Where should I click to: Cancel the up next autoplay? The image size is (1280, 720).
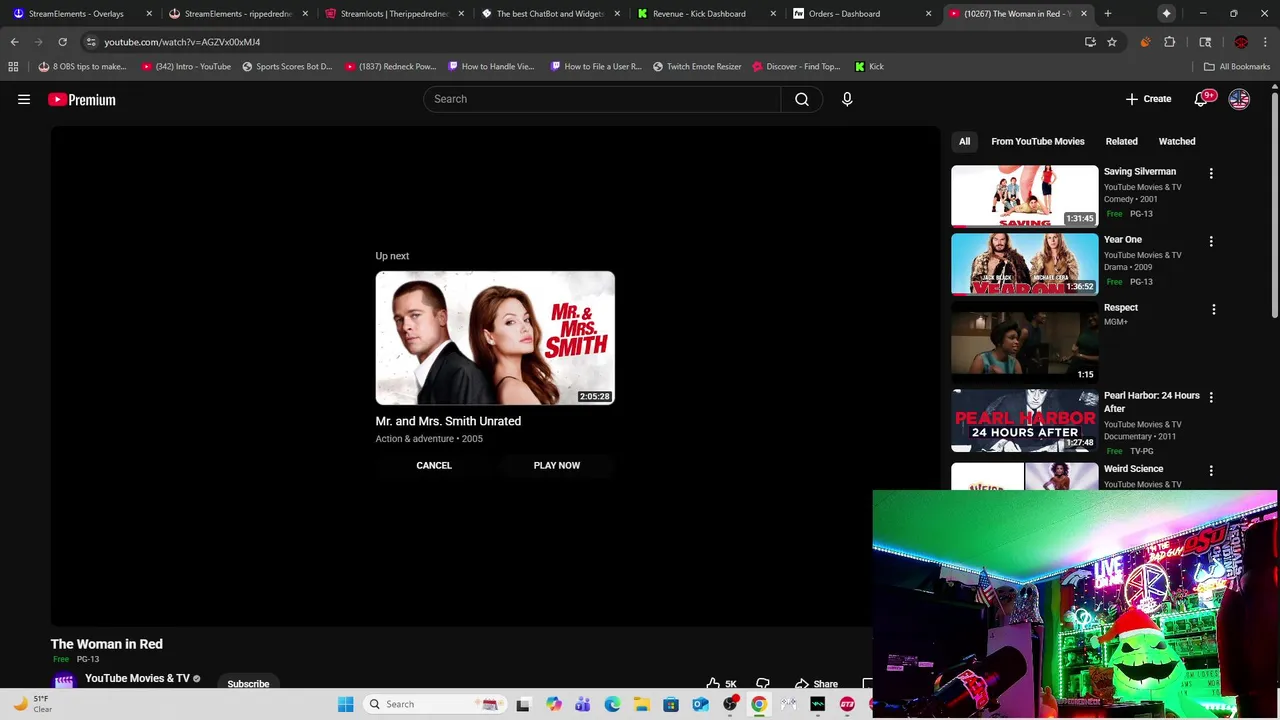click(434, 465)
